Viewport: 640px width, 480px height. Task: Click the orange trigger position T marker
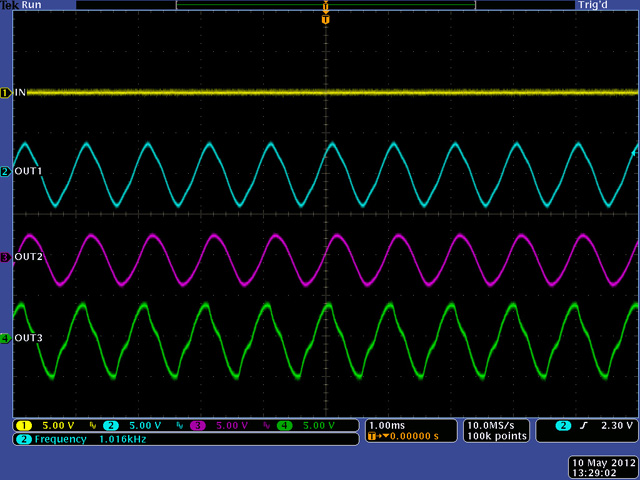325,19
